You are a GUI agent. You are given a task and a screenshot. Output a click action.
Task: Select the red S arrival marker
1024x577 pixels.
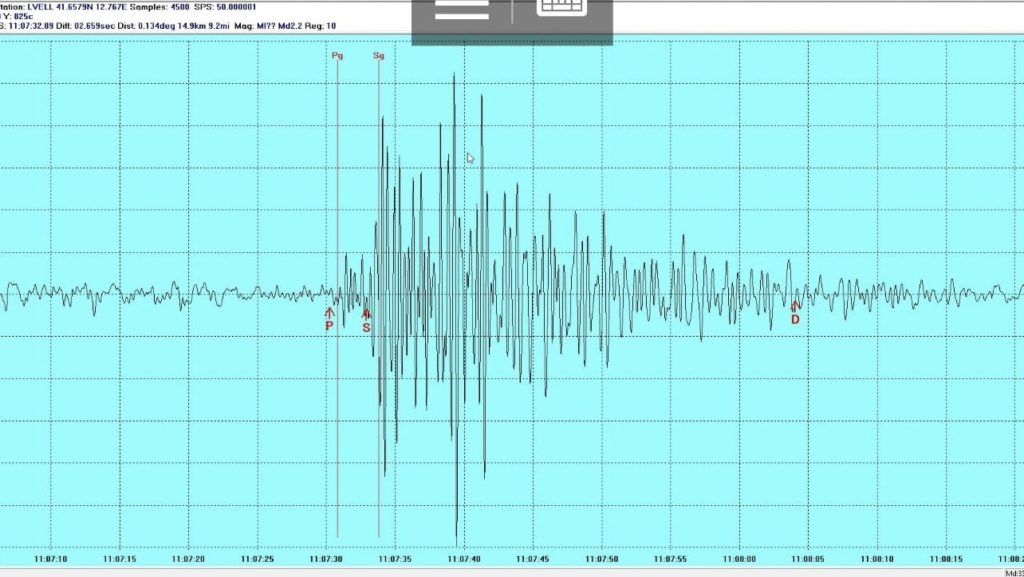pyautogui.click(x=366, y=320)
